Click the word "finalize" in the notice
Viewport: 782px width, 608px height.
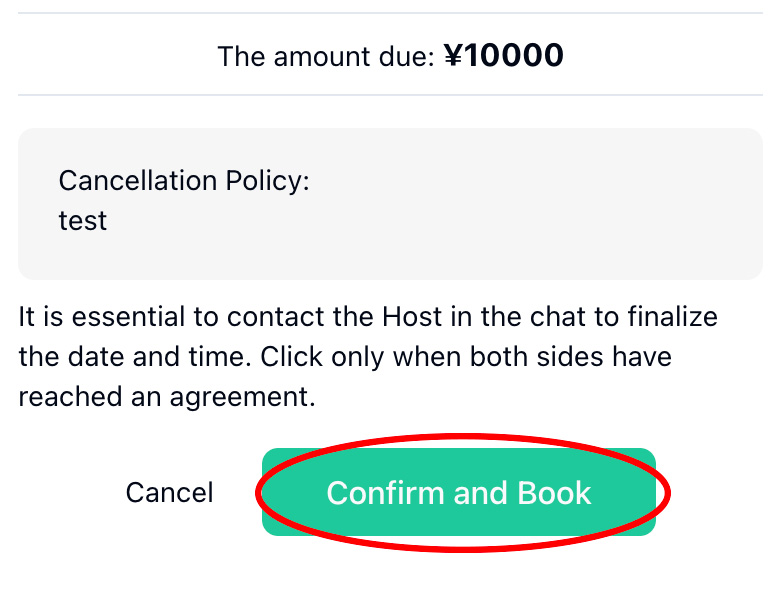(672, 318)
